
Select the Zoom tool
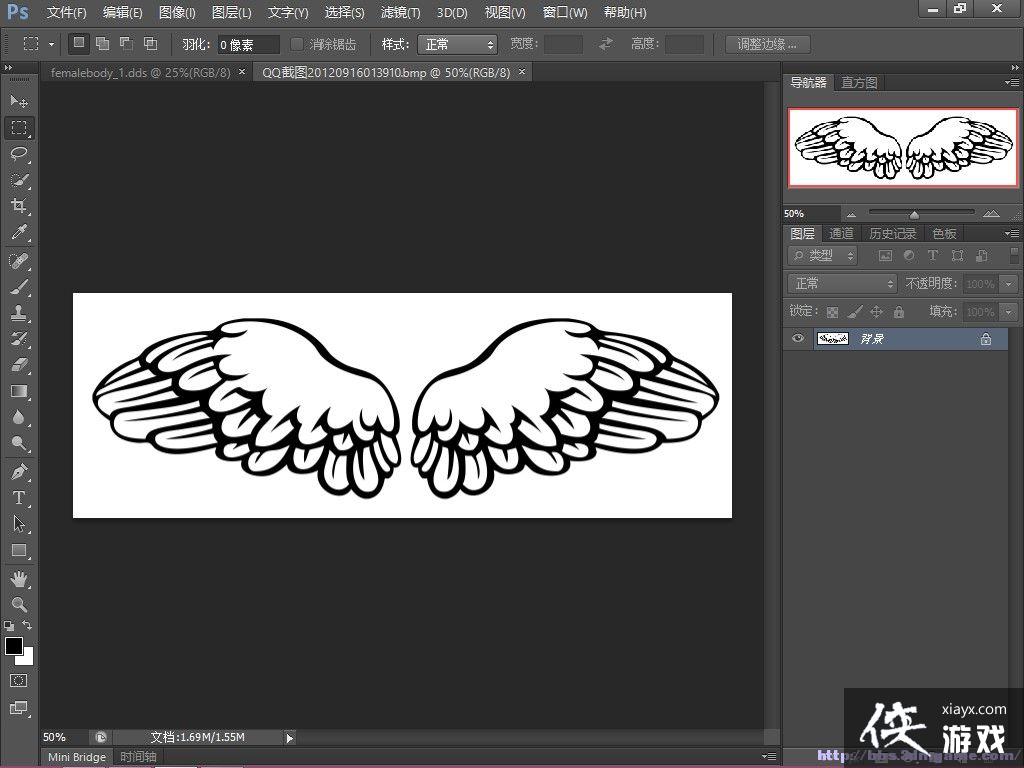pos(19,604)
